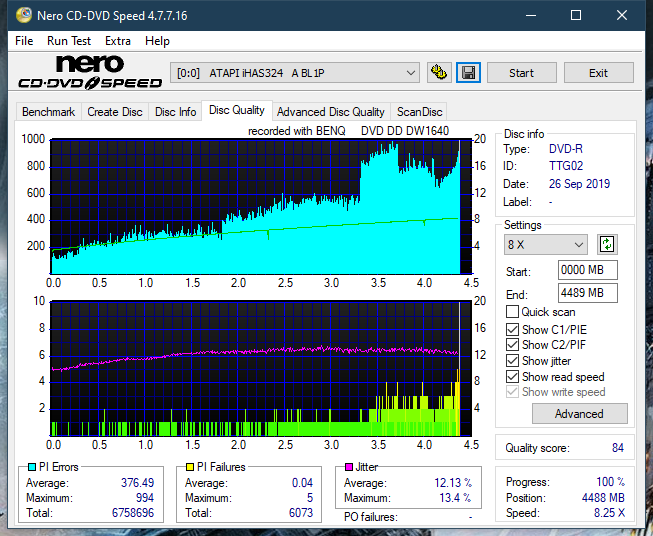Click the disc type DVD-R
The image size is (653, 536).
[566, 149]
